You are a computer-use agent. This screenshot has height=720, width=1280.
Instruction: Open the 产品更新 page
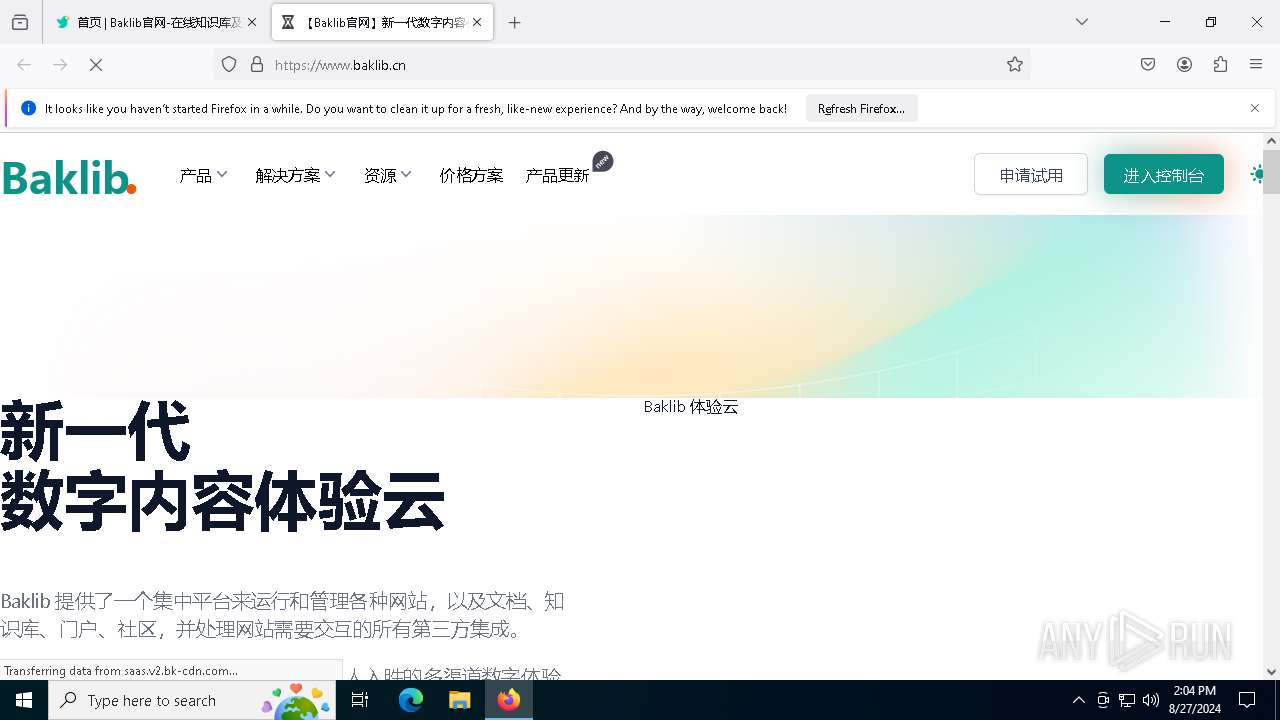pos(558,175)
